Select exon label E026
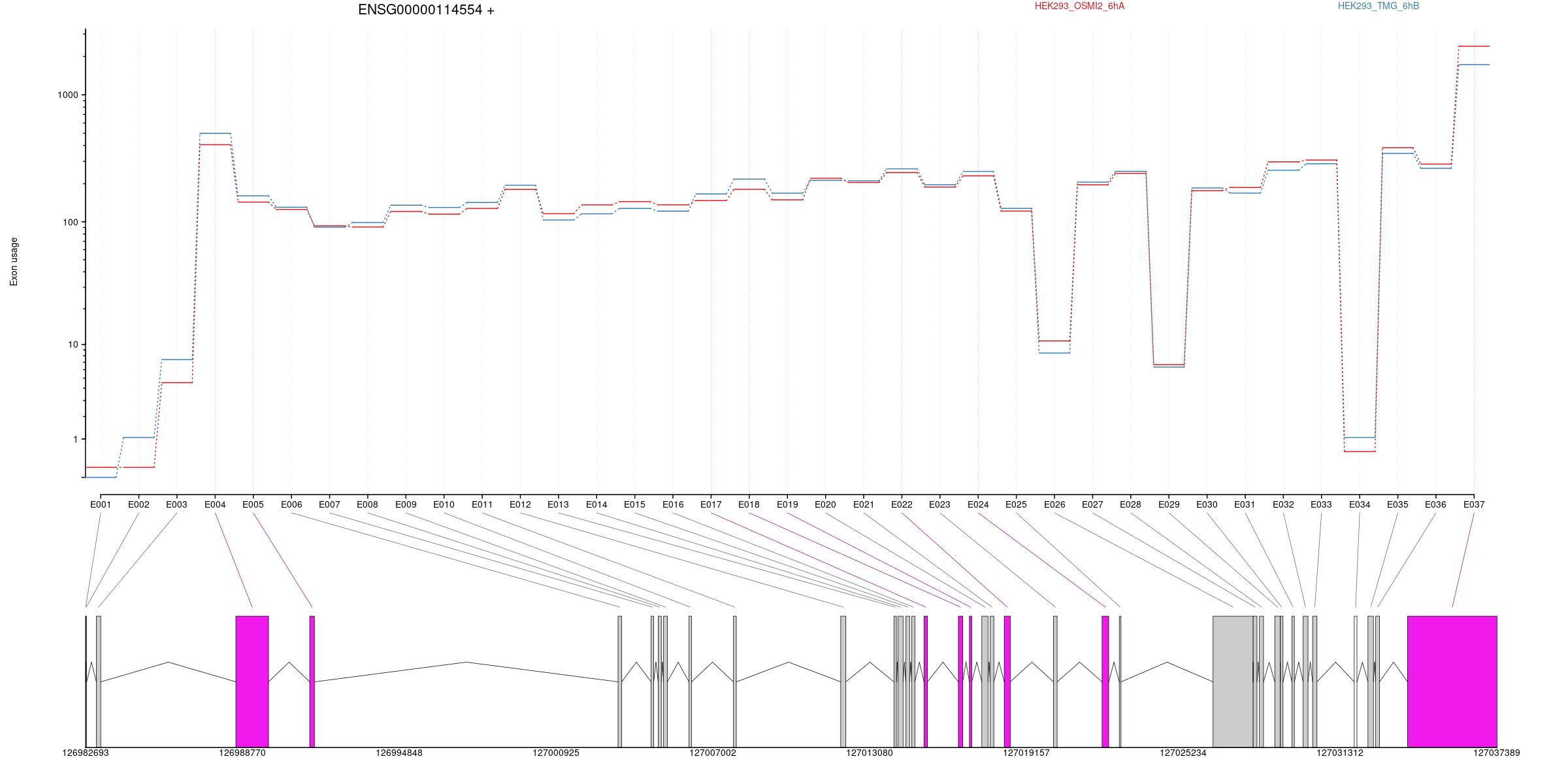 1054,504
